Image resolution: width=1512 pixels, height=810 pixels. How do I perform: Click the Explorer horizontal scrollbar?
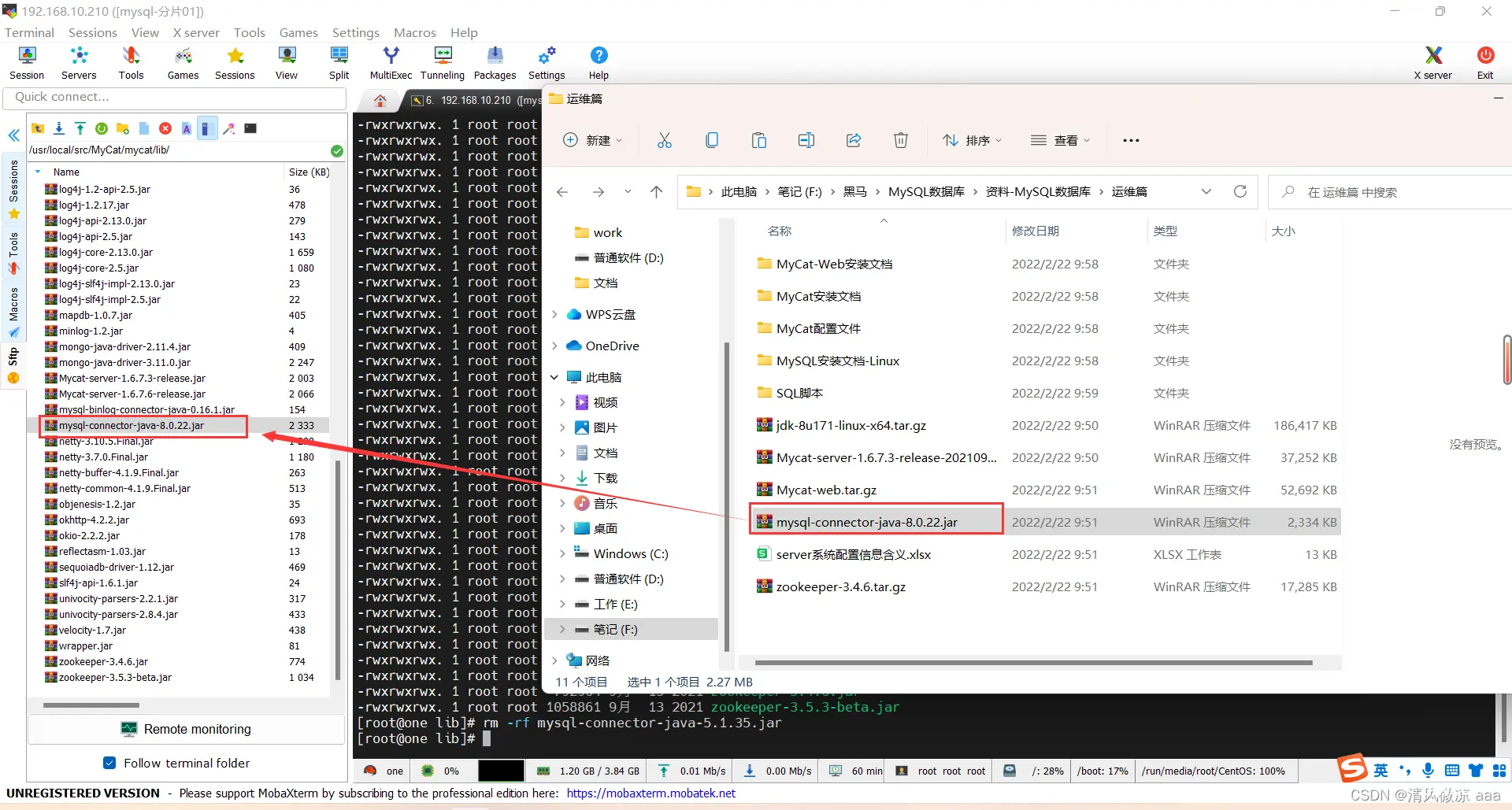click(x=1033, y=663)
